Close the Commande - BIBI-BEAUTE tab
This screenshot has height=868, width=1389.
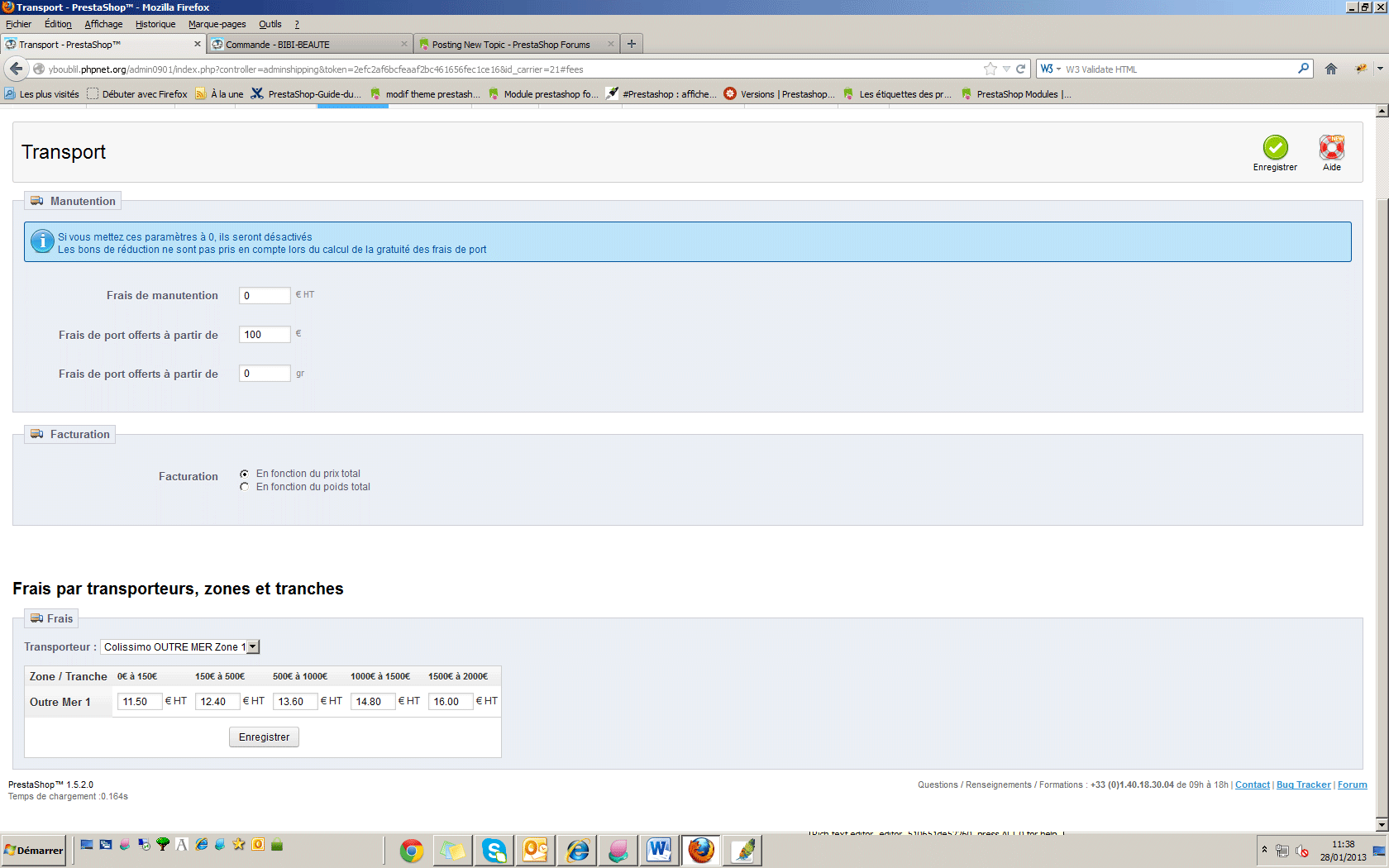[x=404, y=44]
